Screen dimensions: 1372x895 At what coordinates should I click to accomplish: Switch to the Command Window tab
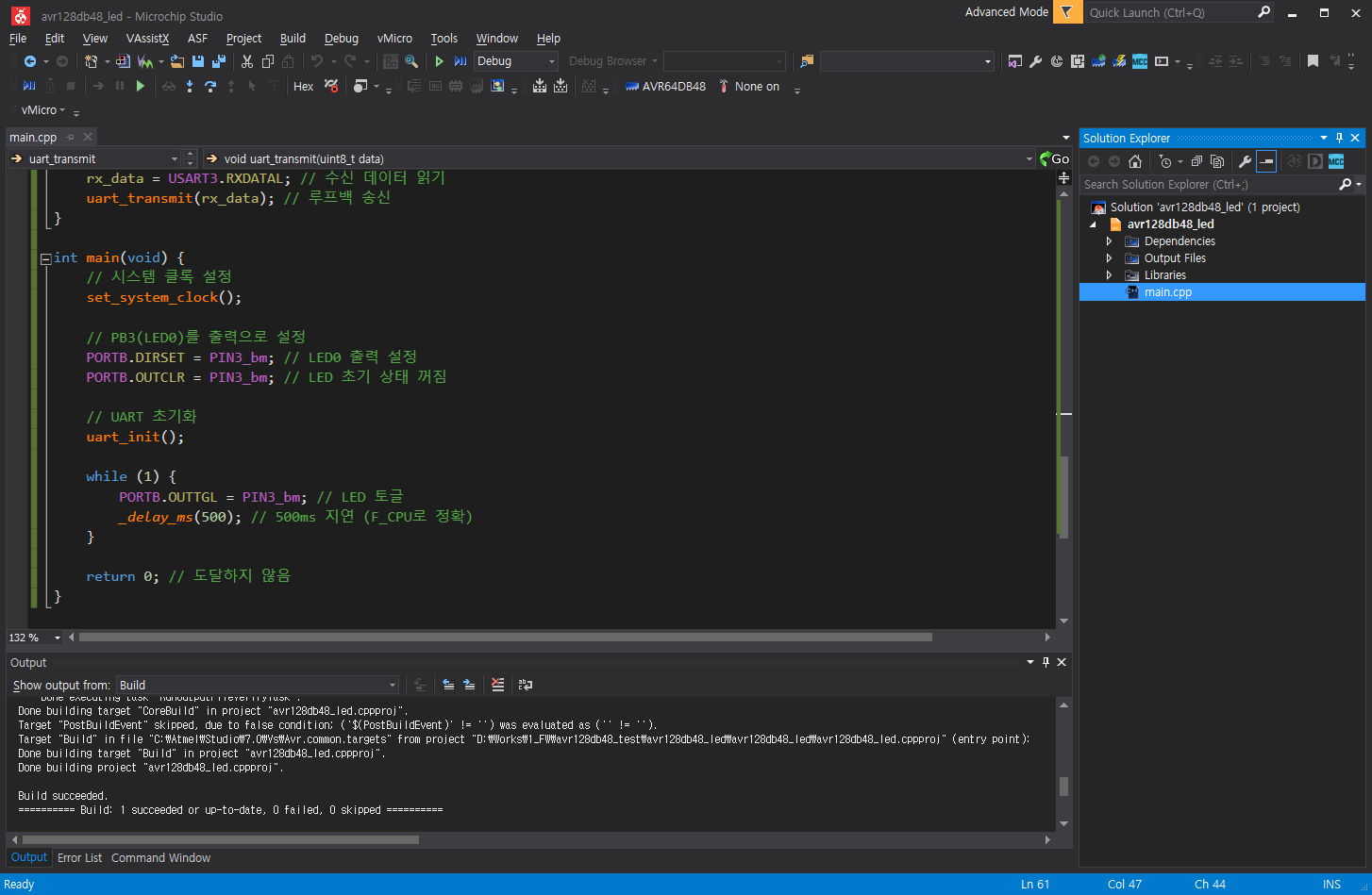tap(160, 858)
